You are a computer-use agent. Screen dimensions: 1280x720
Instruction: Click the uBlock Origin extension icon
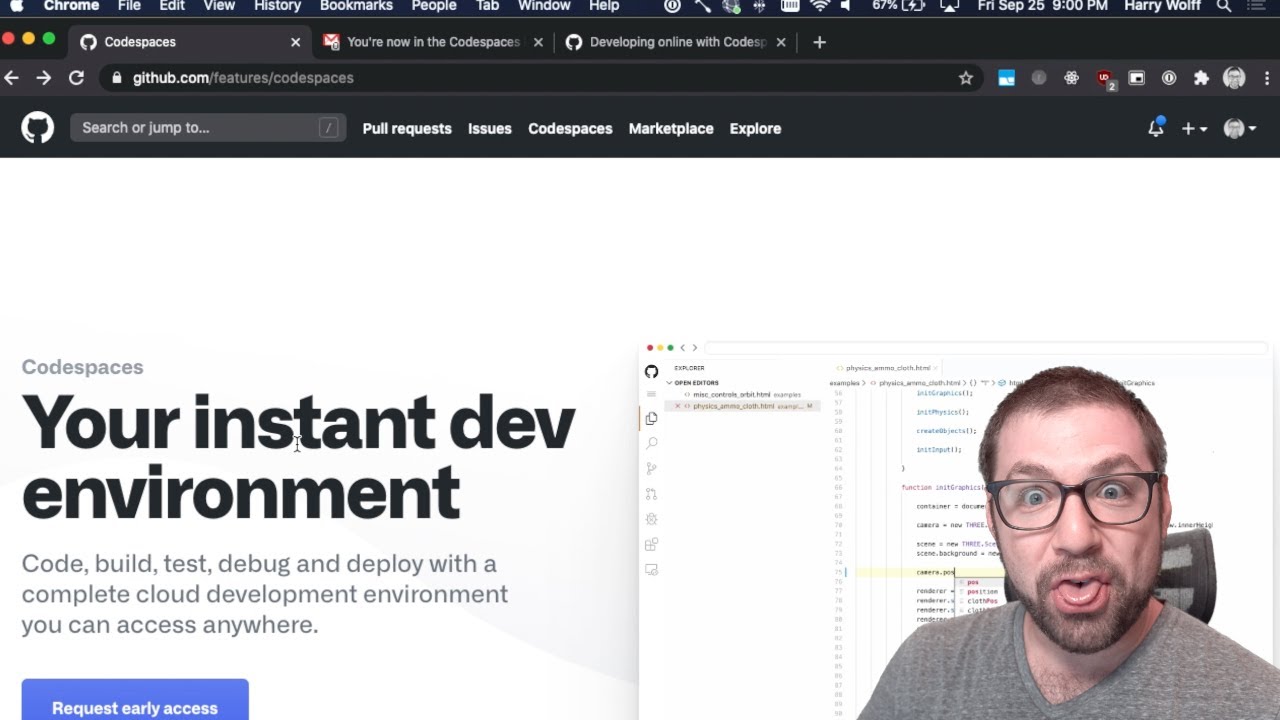tap(1104, 78)
